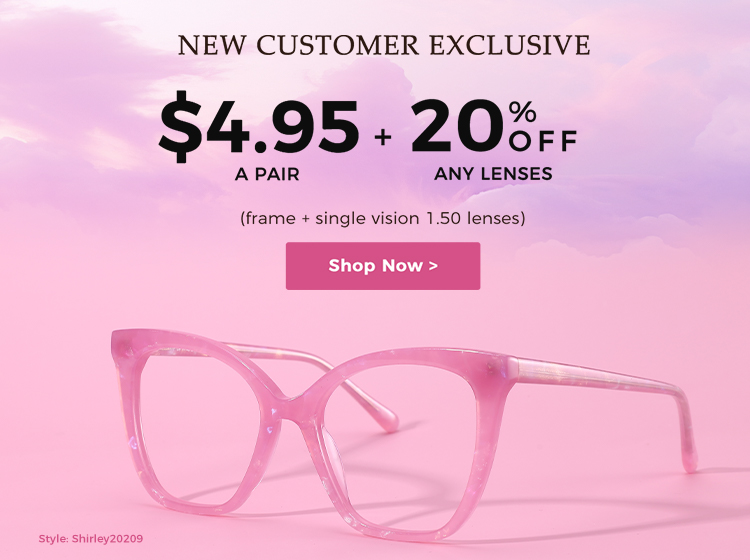Image resolution: width=750 pixels, height=560 pixels.
Task: Click the plus sign between the offers
Action: coord(383,138)
